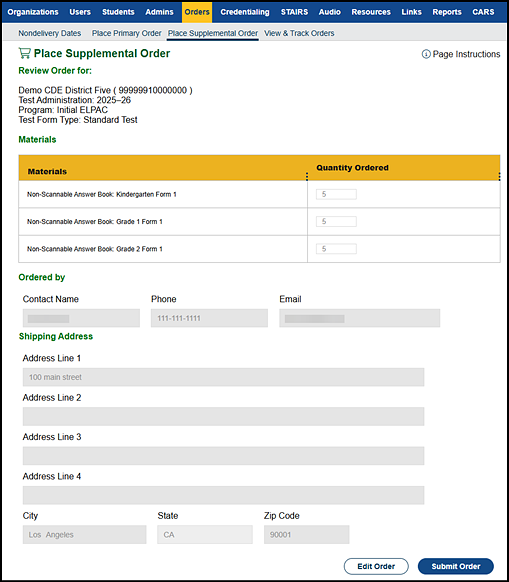Click the Quantity Ordered column header

tap(404, 168)
